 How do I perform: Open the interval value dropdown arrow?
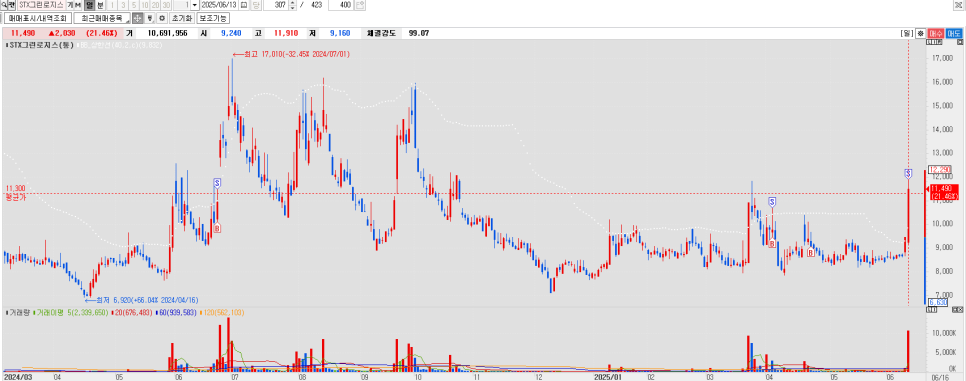click(x=195, y=5)
